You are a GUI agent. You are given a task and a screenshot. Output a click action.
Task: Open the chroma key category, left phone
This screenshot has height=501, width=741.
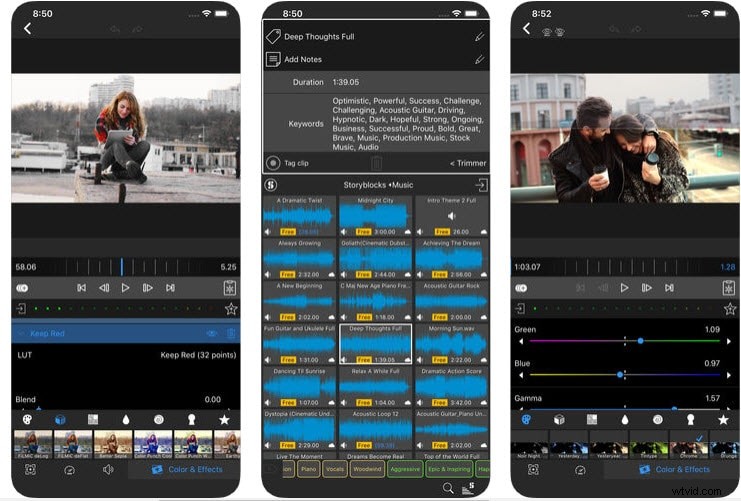point(191,419)
